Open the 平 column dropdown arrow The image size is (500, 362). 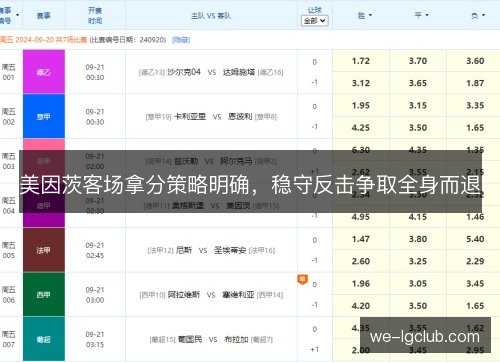tap(427, 15)
